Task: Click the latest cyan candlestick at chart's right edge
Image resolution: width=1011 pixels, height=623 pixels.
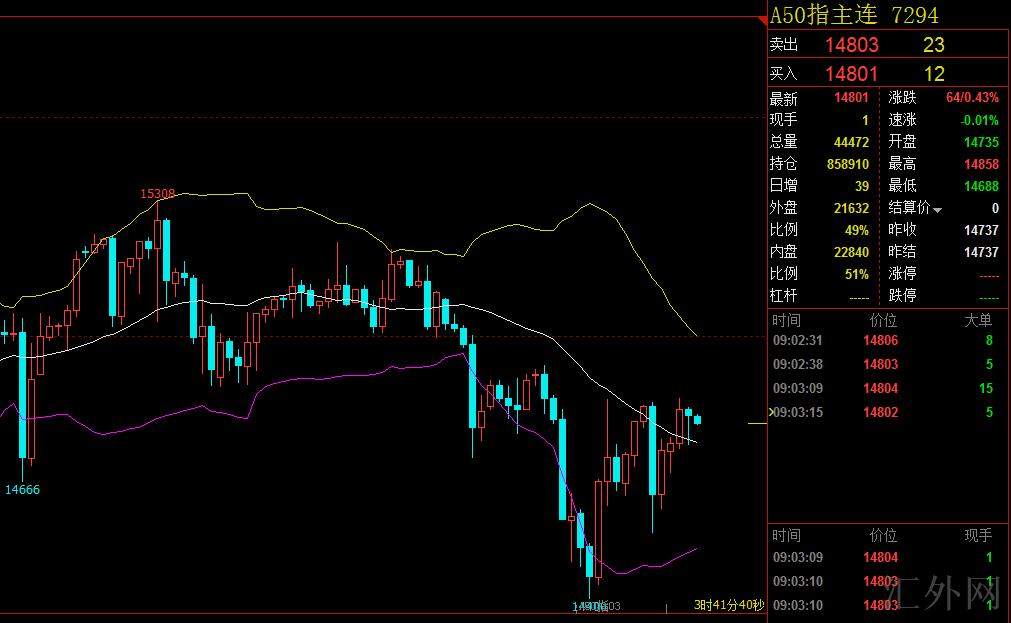Action: coord(698,419)
